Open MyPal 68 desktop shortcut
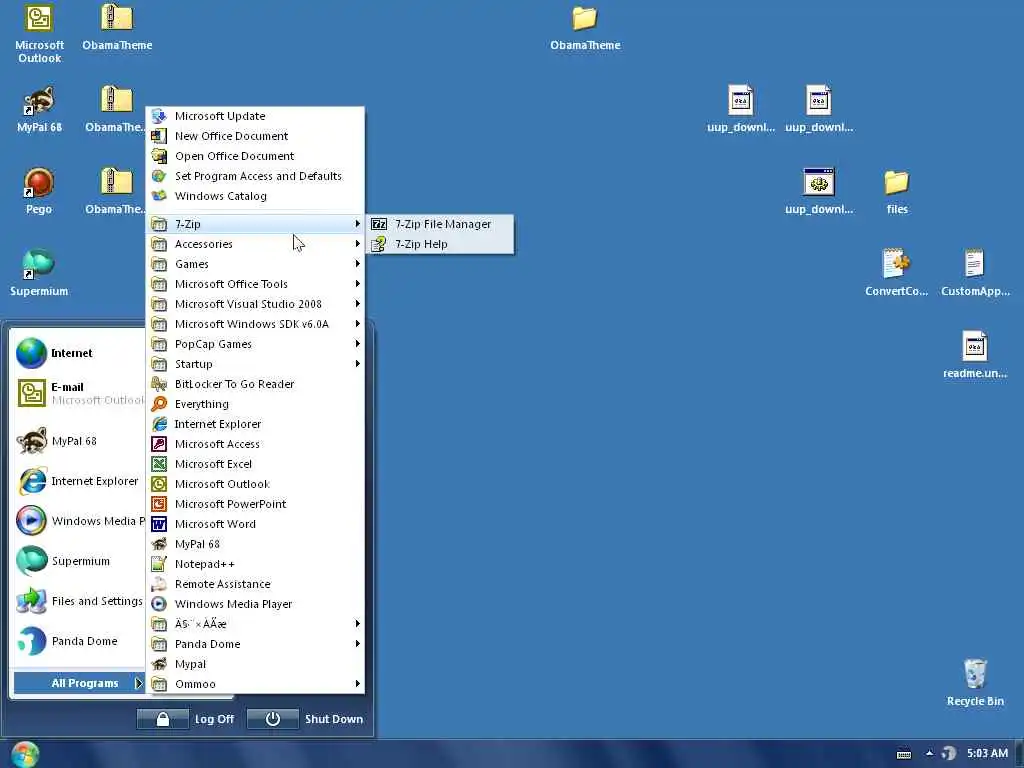1024x768 pixels. 39,109
